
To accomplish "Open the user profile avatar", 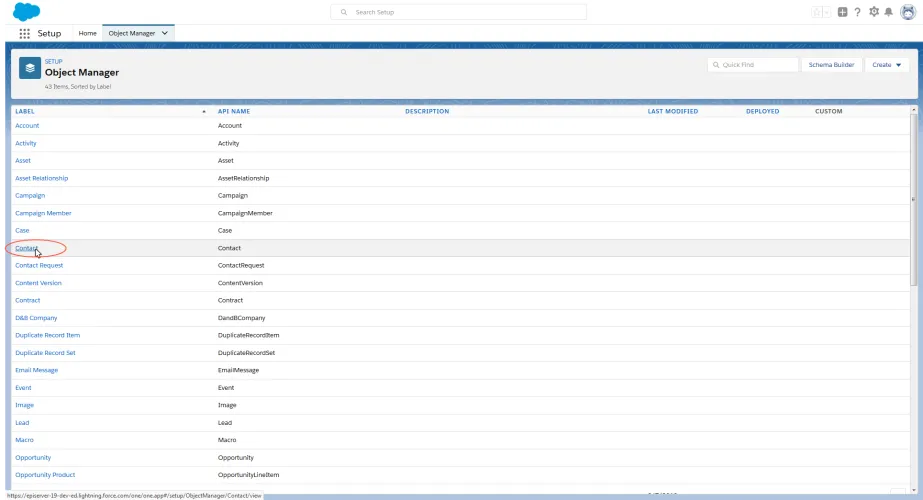I will [x=908, y=12].
